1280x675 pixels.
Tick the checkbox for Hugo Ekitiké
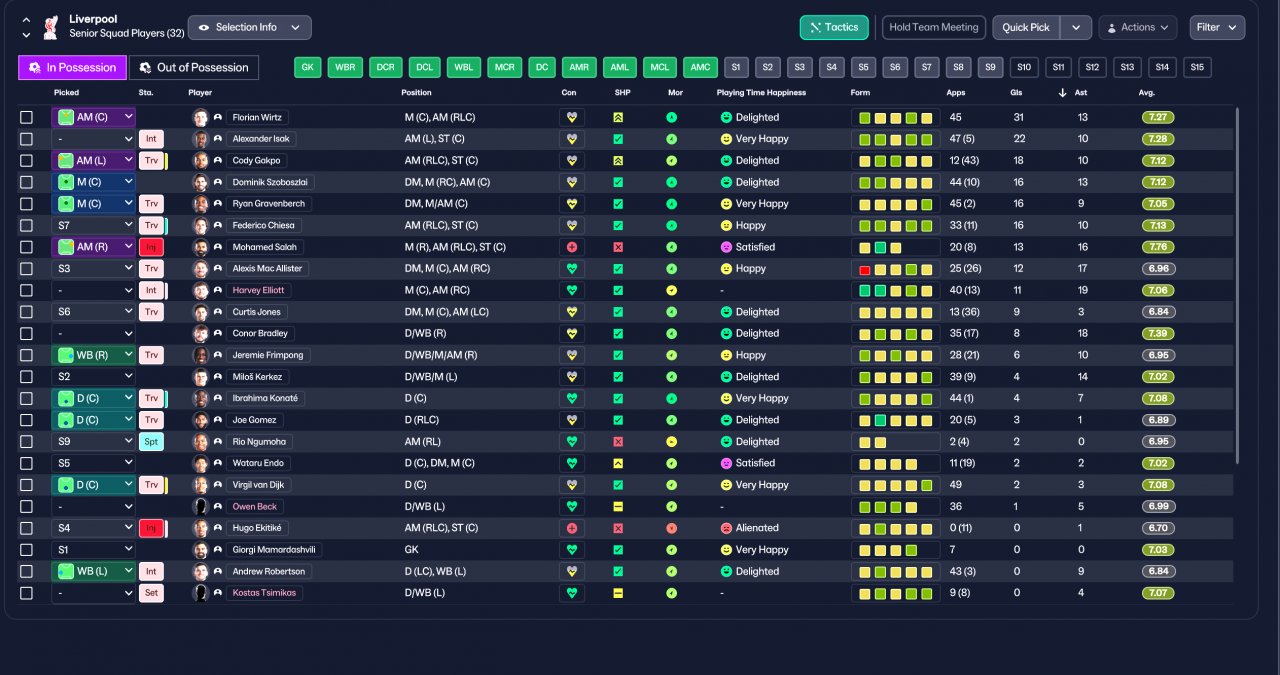pyautogui.click(x=26, y=528)
